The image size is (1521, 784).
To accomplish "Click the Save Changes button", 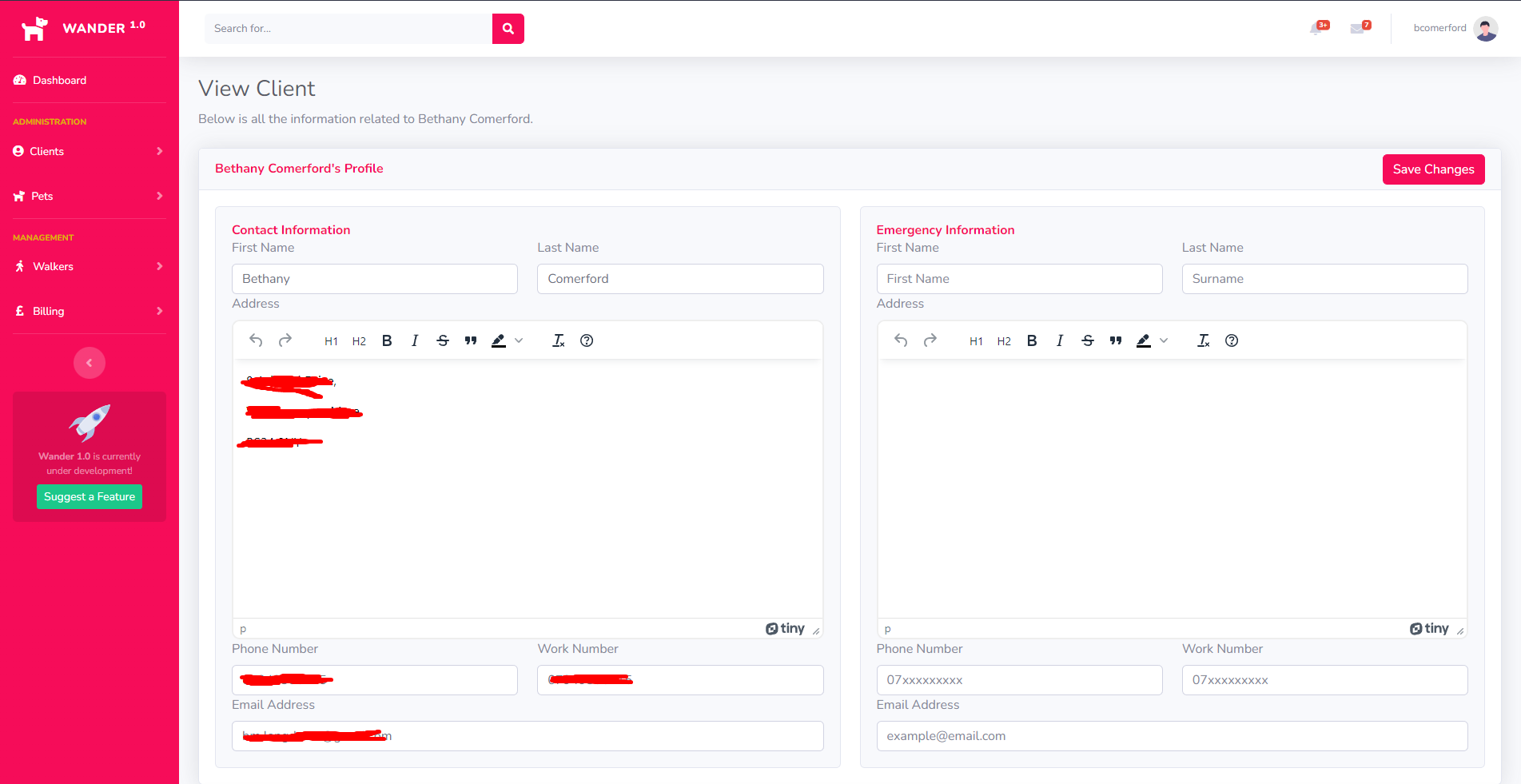I will pos(1433,169).
